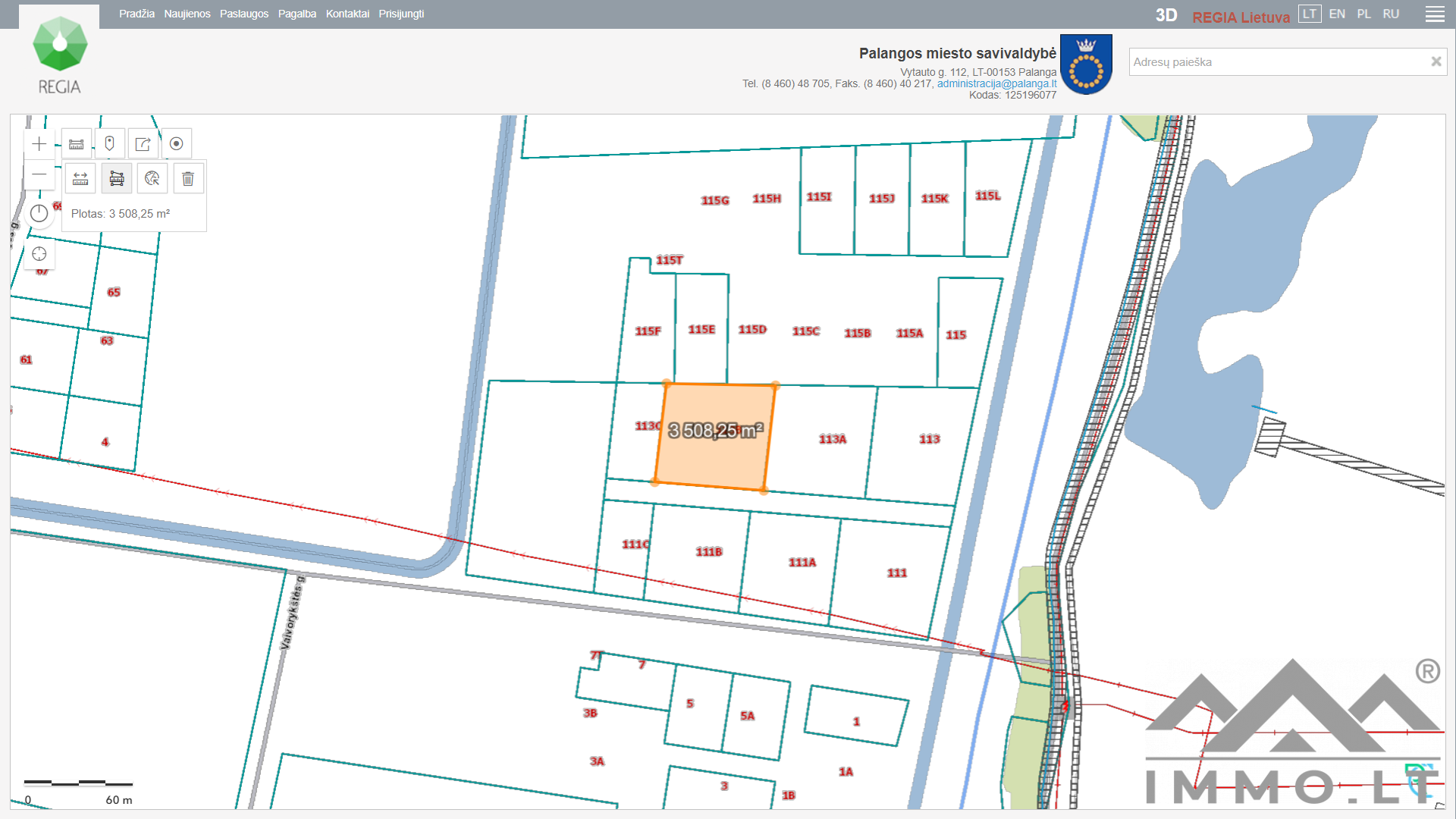Locate my position crosshair button

[39, 254]
